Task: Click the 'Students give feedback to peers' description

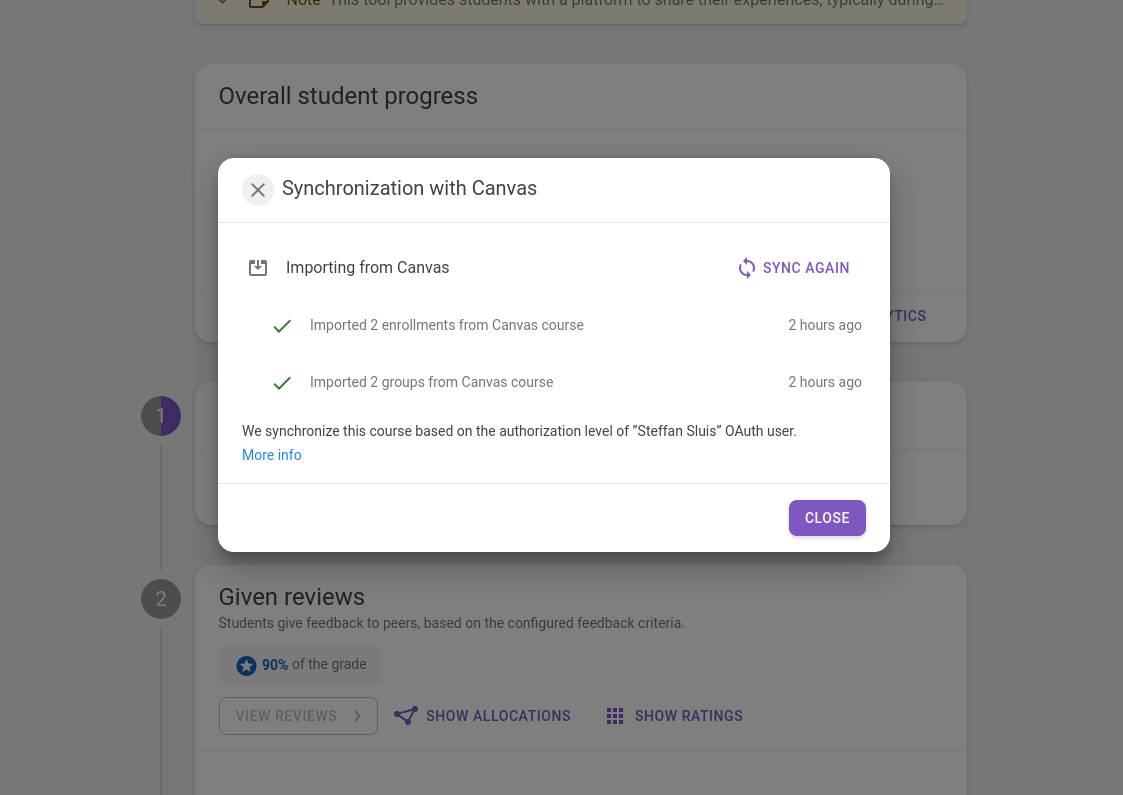Action: [451, 623]
